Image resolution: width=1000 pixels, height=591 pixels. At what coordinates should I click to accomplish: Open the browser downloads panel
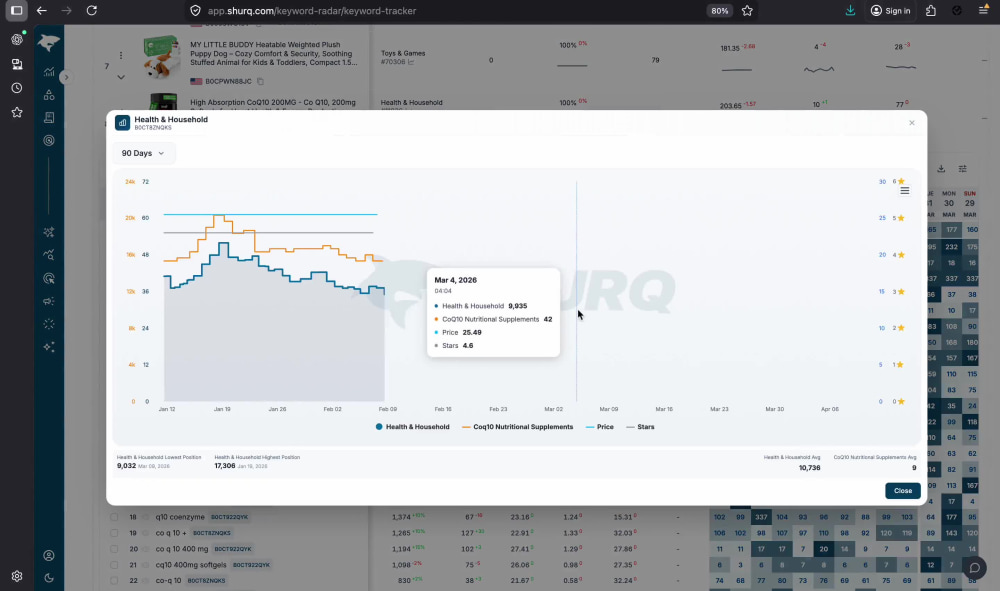click(850, 11)
